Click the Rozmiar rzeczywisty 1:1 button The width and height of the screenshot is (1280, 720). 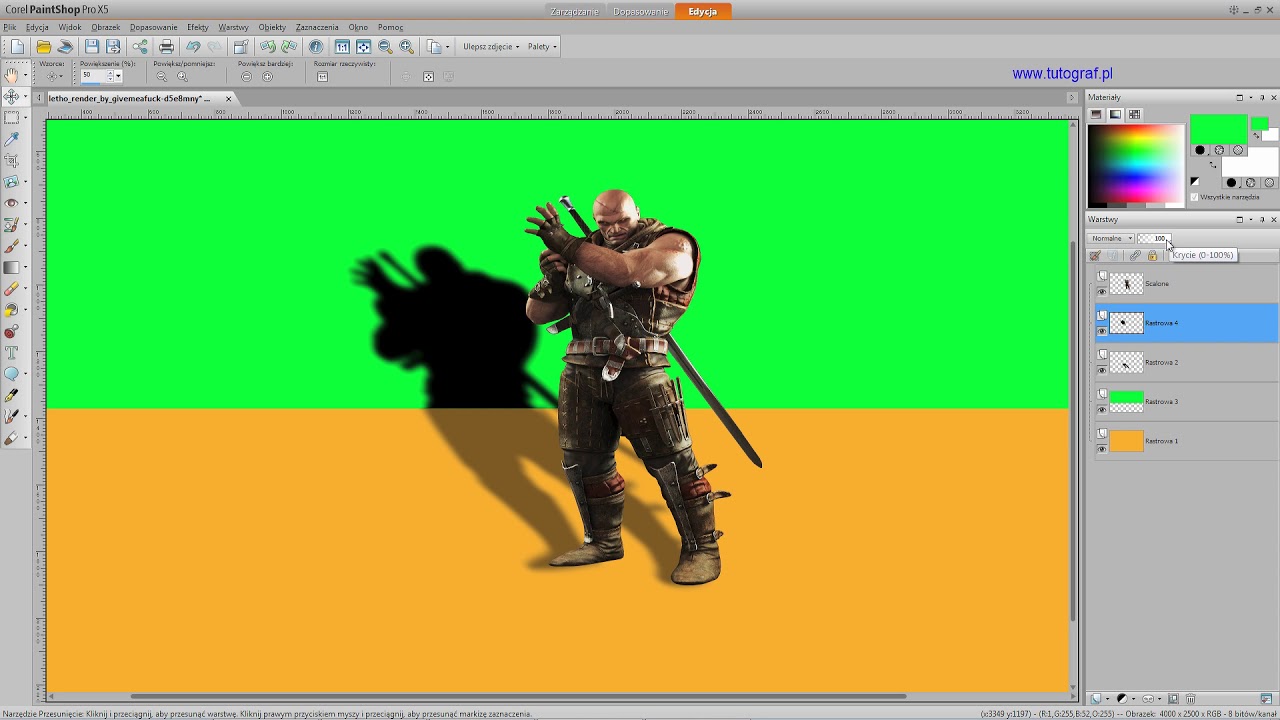[322, 77]
